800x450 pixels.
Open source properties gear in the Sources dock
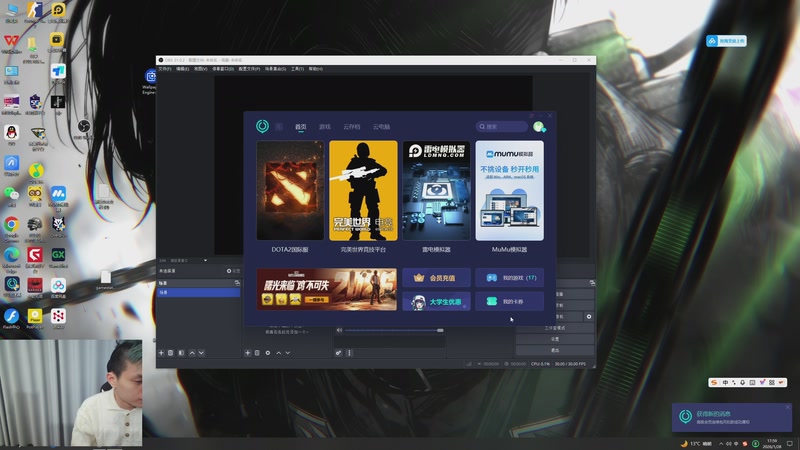pyautogui.click(x=268, y=353)
